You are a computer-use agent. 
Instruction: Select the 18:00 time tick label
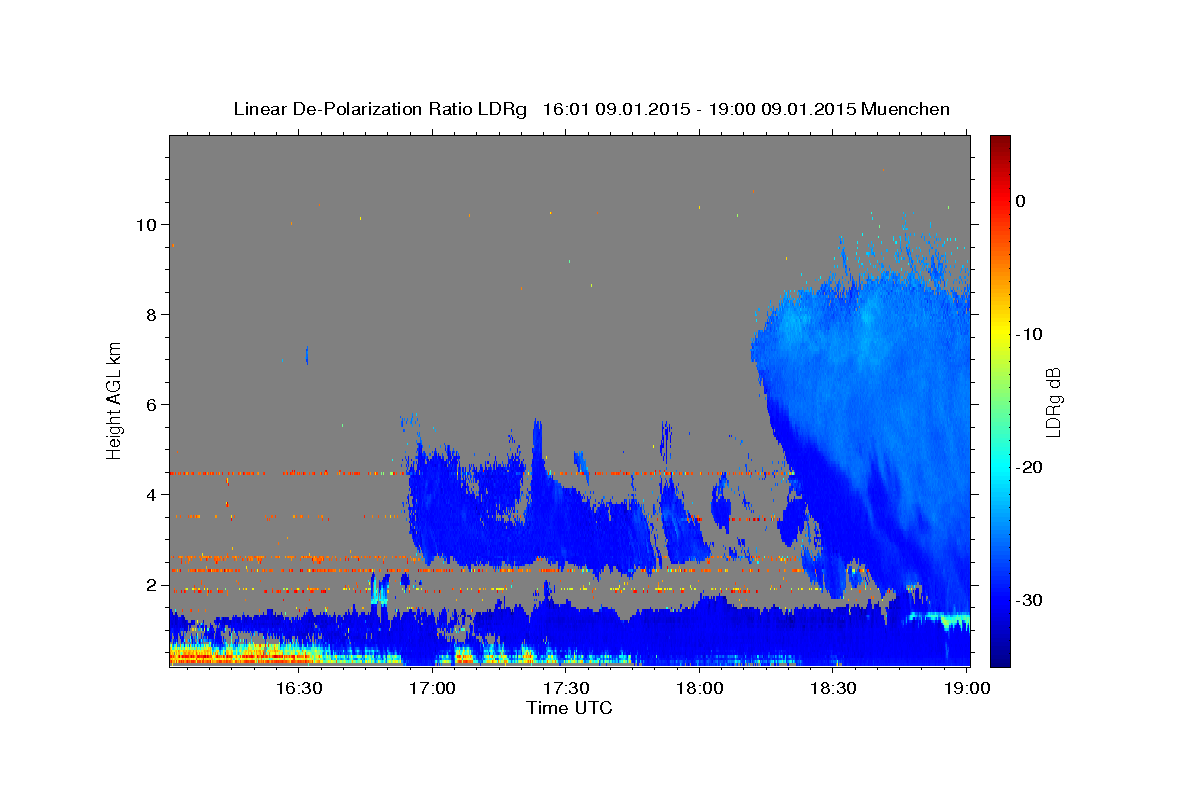(700, 688)
